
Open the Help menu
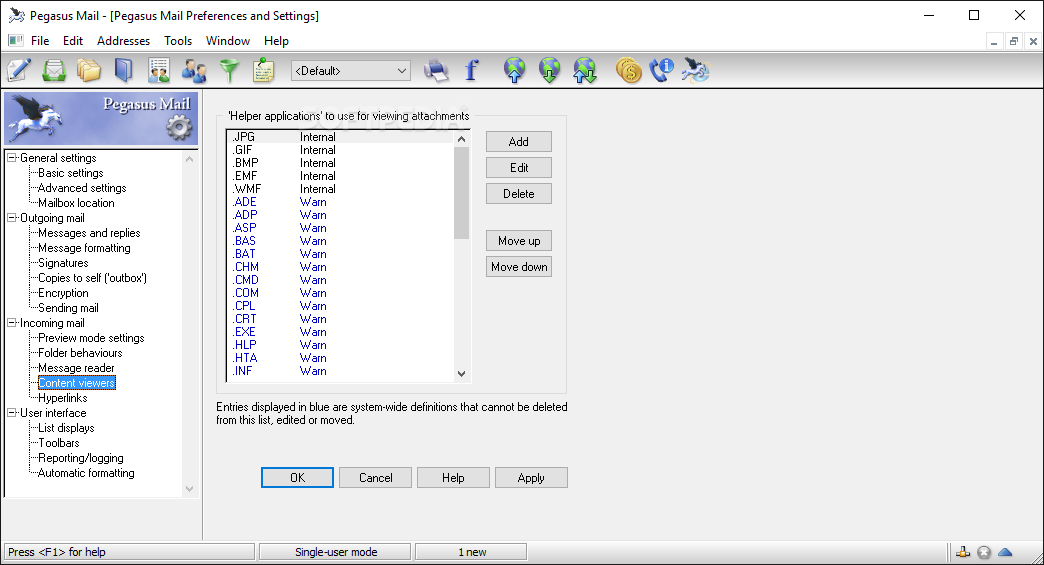[276, 41]
